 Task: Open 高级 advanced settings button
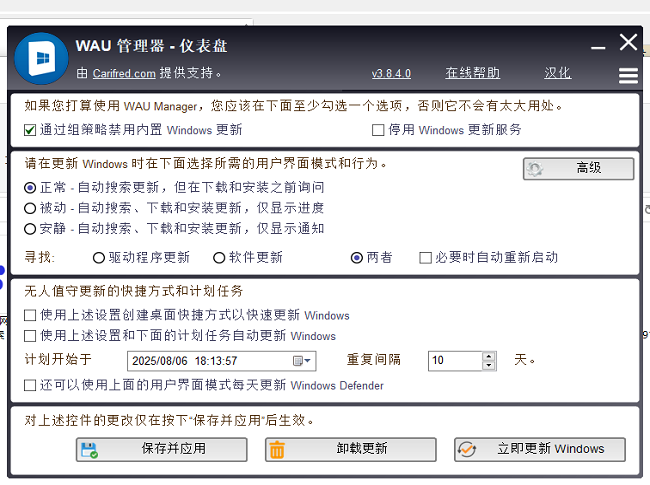[578, 169]
